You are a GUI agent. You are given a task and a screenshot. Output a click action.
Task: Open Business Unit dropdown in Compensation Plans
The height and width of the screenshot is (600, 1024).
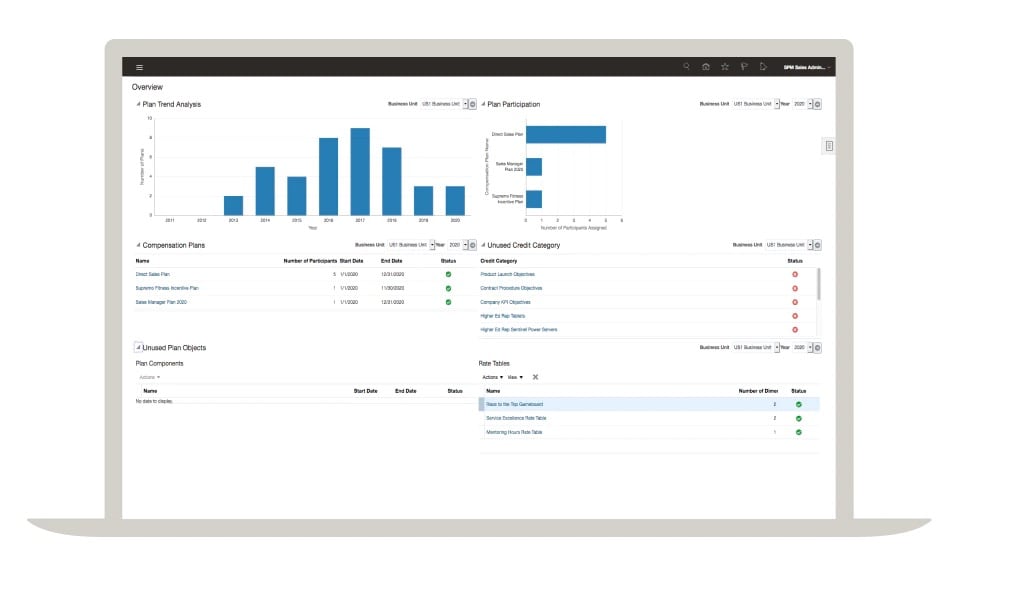coord(431,245)
